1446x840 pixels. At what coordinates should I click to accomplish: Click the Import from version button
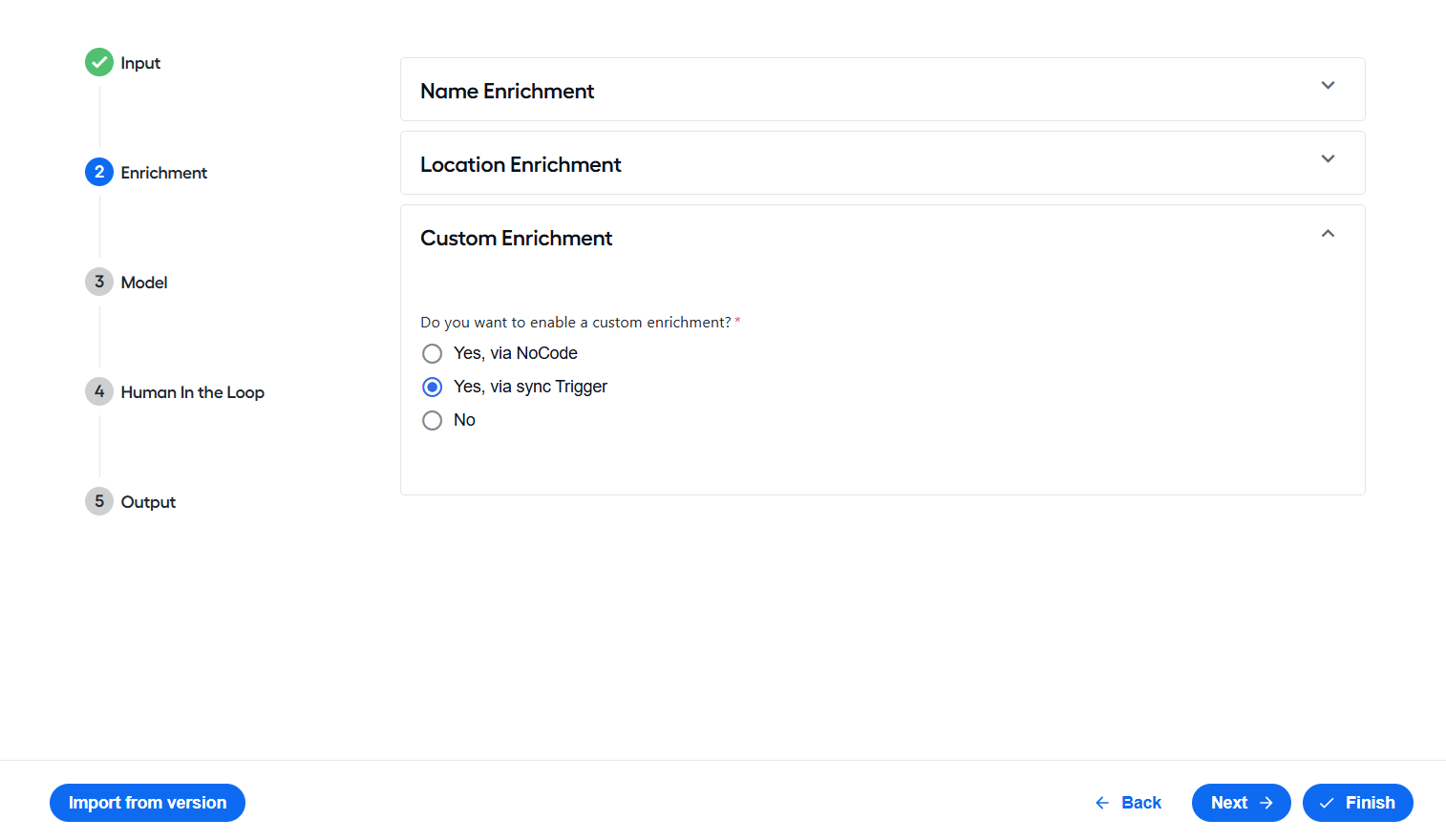click(x=147, y=803)
